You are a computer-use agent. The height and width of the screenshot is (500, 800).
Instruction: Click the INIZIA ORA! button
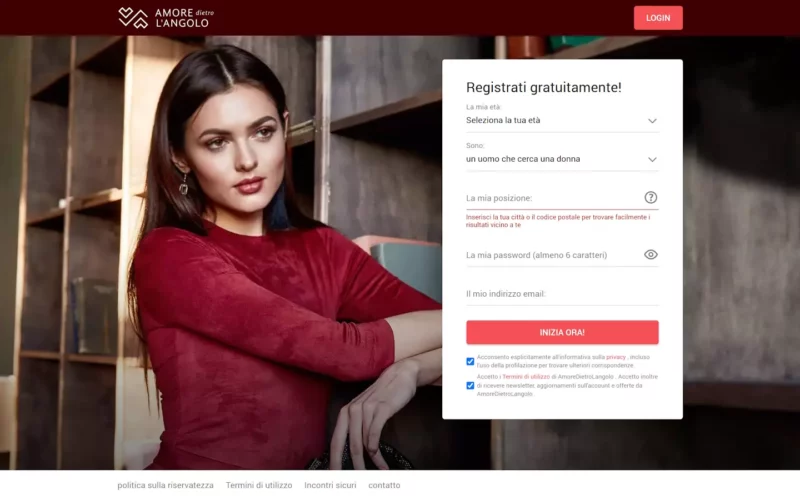(562, 332)
